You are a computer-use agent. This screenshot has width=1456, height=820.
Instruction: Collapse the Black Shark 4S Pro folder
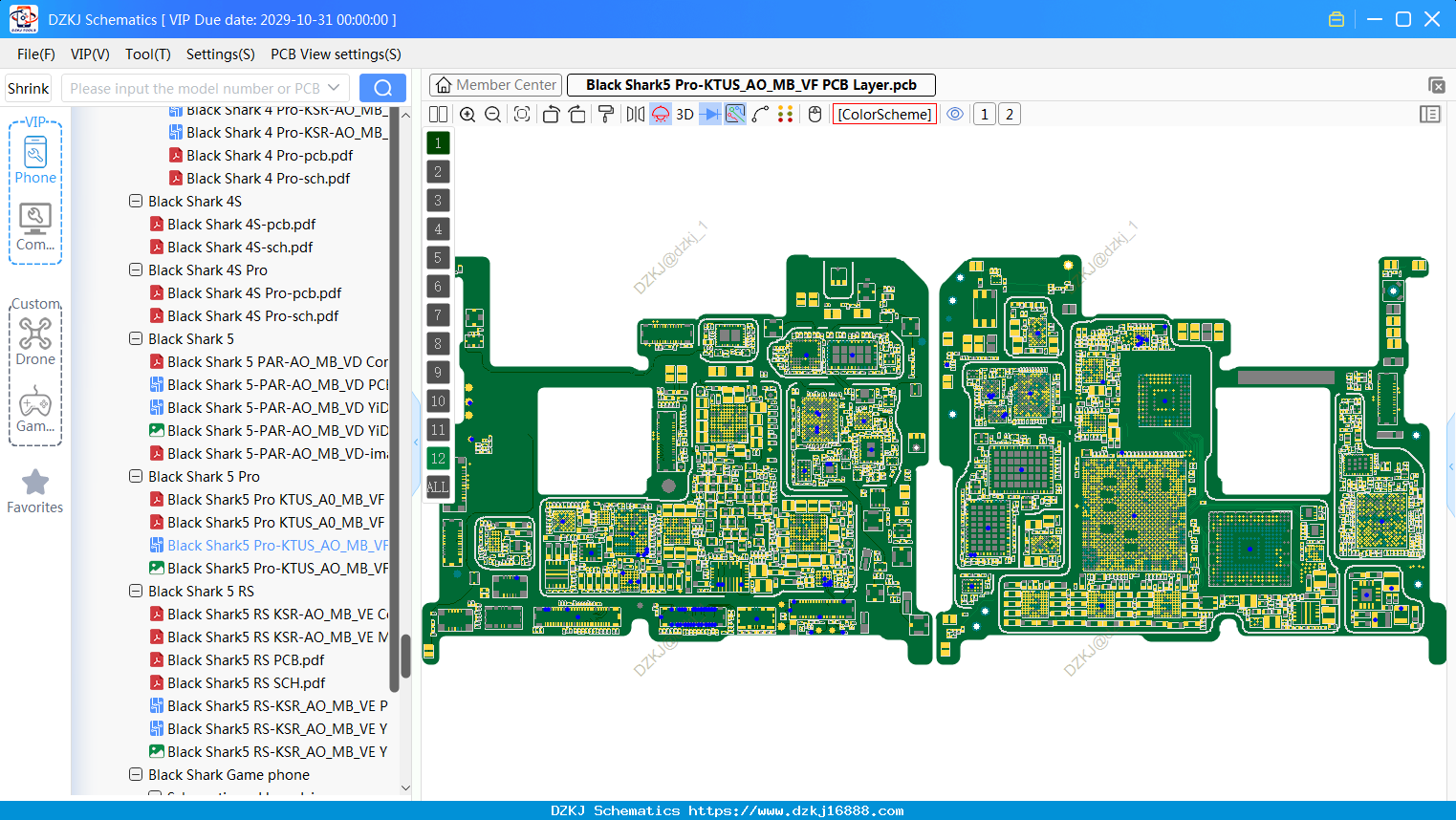pyautogui.click(x=136, y=270)
